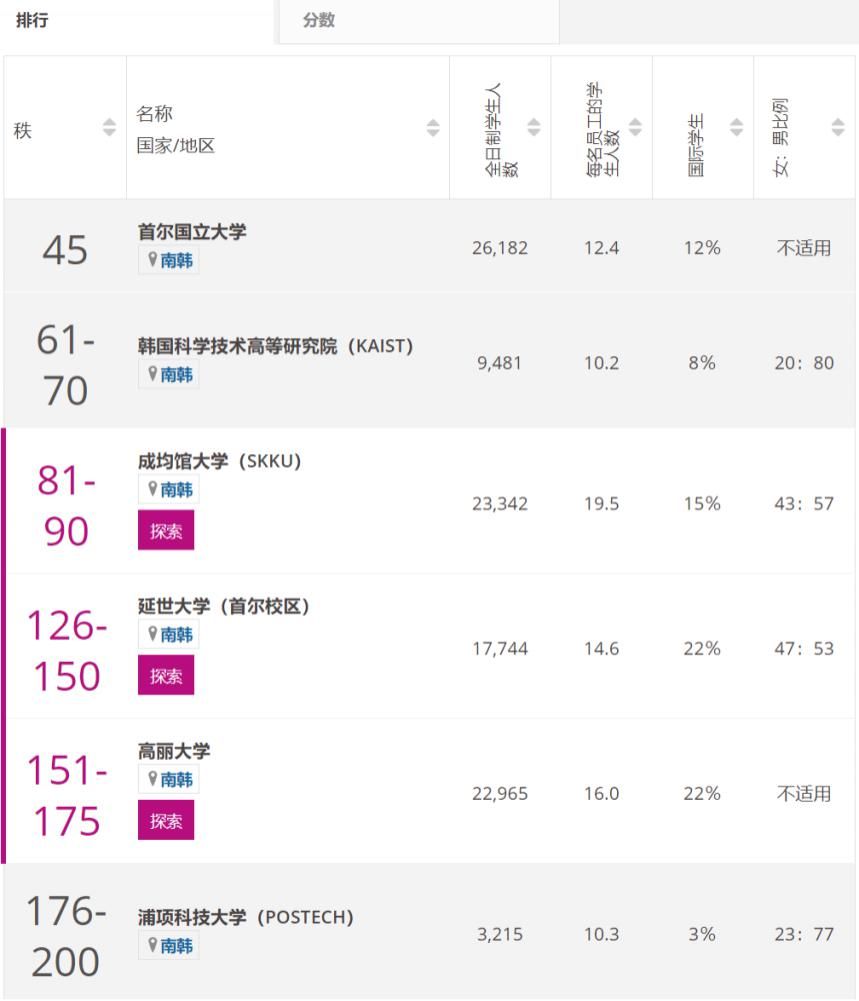Sort by 女:男比例 using its arrows
This screenshot has width=859, height=1001.
pos(838,125)
